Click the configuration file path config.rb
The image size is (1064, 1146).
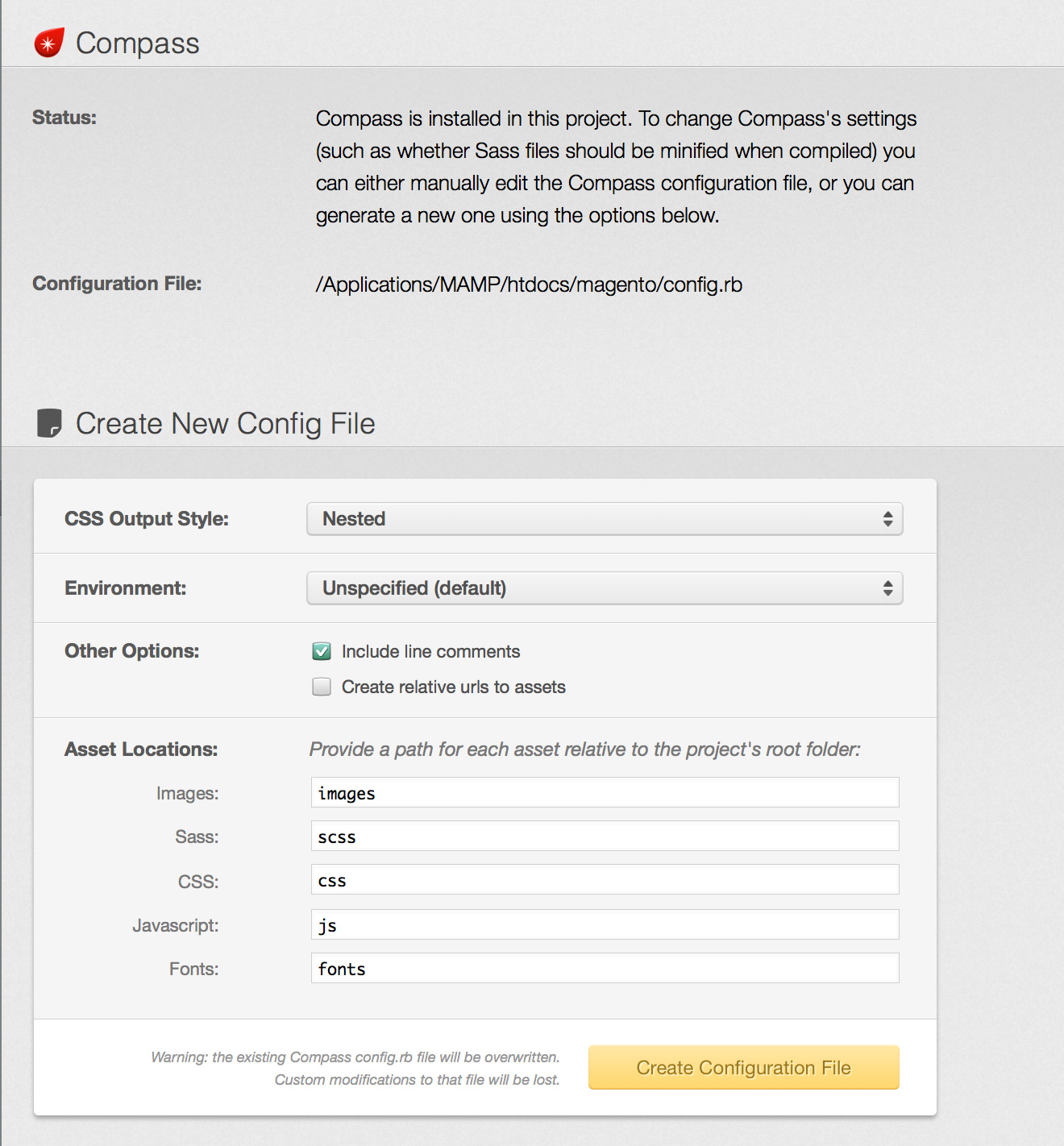[529, 284]
